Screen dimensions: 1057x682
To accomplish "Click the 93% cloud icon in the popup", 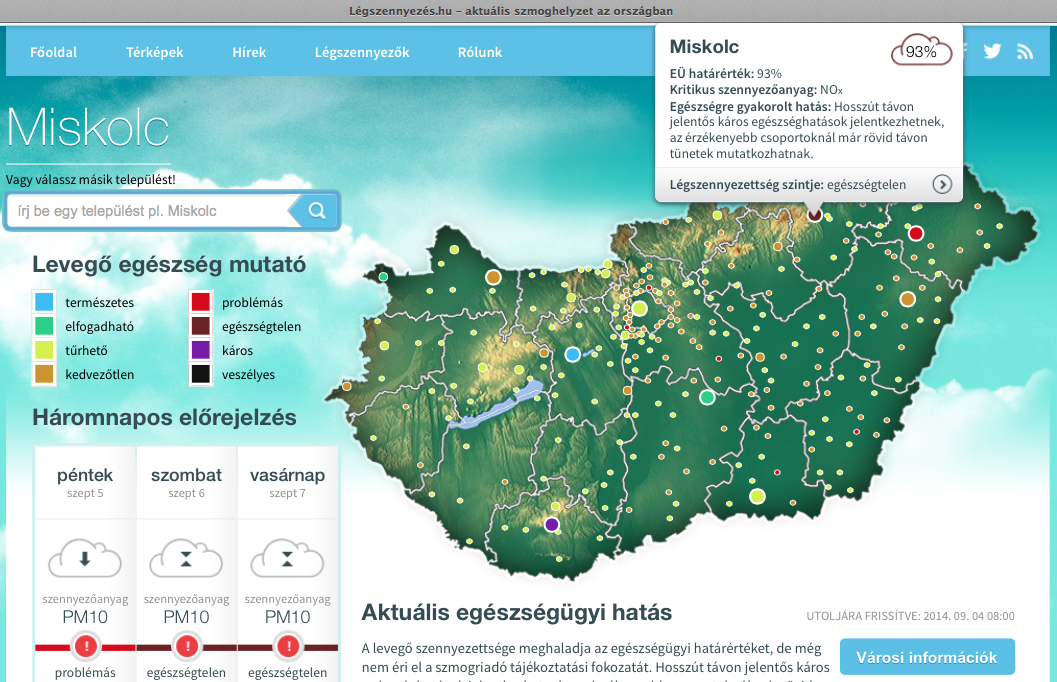I will tap(922, 51).
